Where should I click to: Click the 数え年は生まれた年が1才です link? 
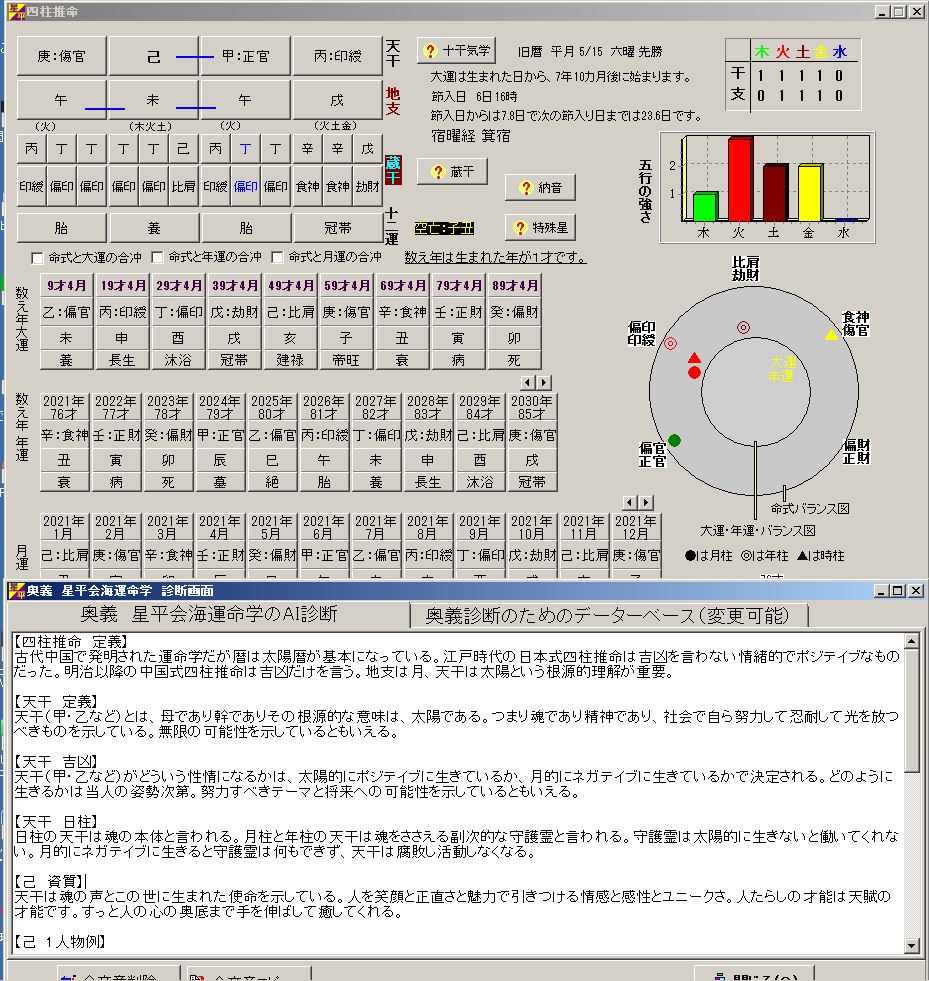click(495, 257)
